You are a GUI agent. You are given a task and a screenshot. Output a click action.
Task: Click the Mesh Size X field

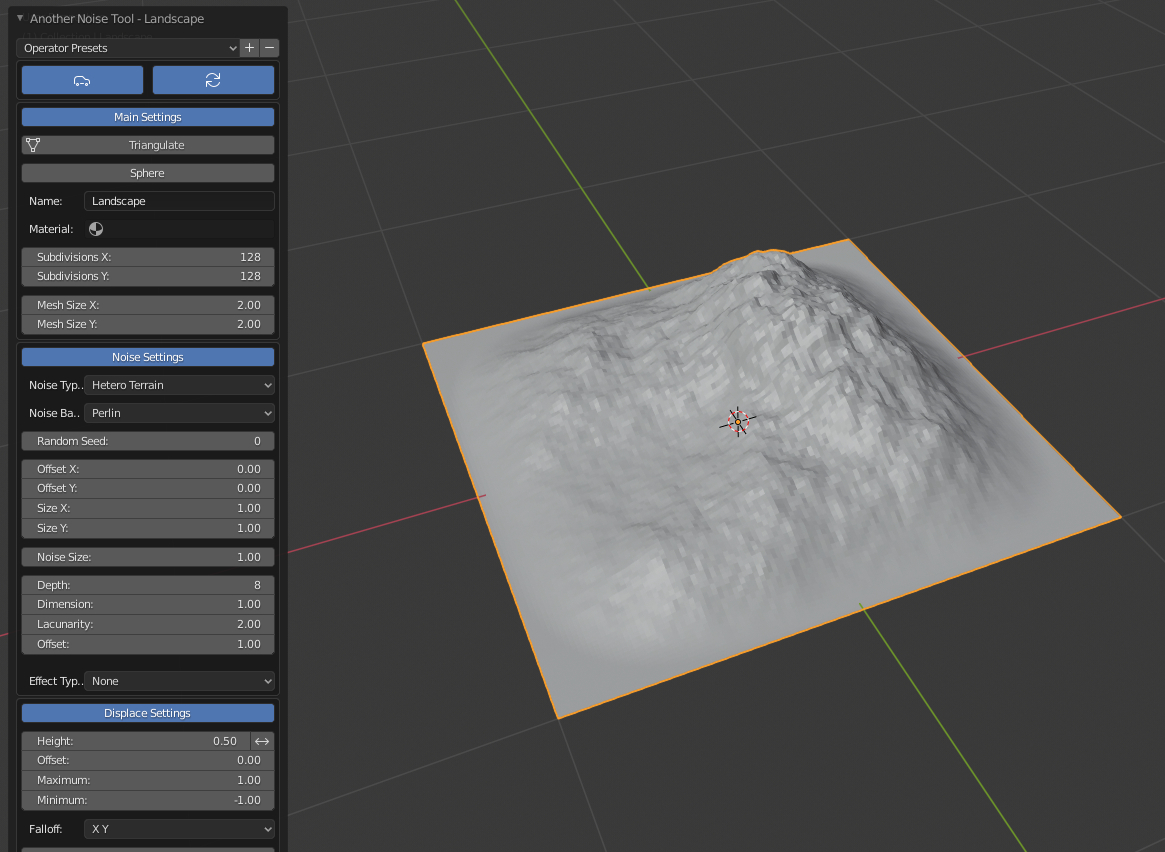click(x=148, y=305)
